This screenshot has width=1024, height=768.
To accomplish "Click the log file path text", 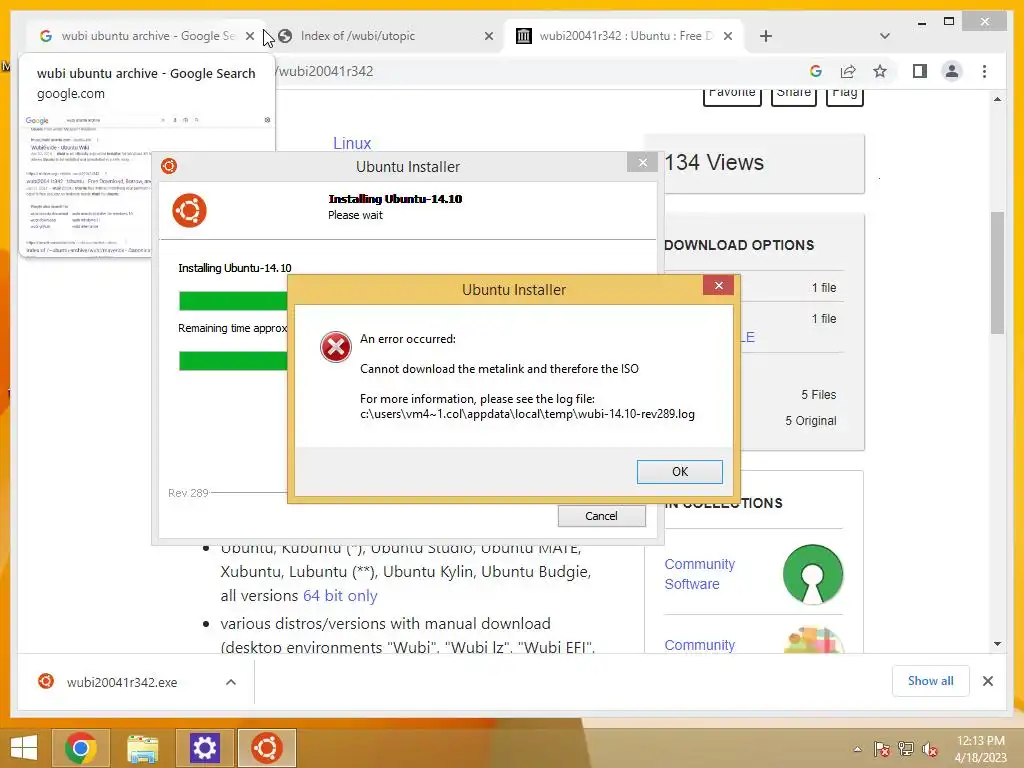I will point(527,414).
